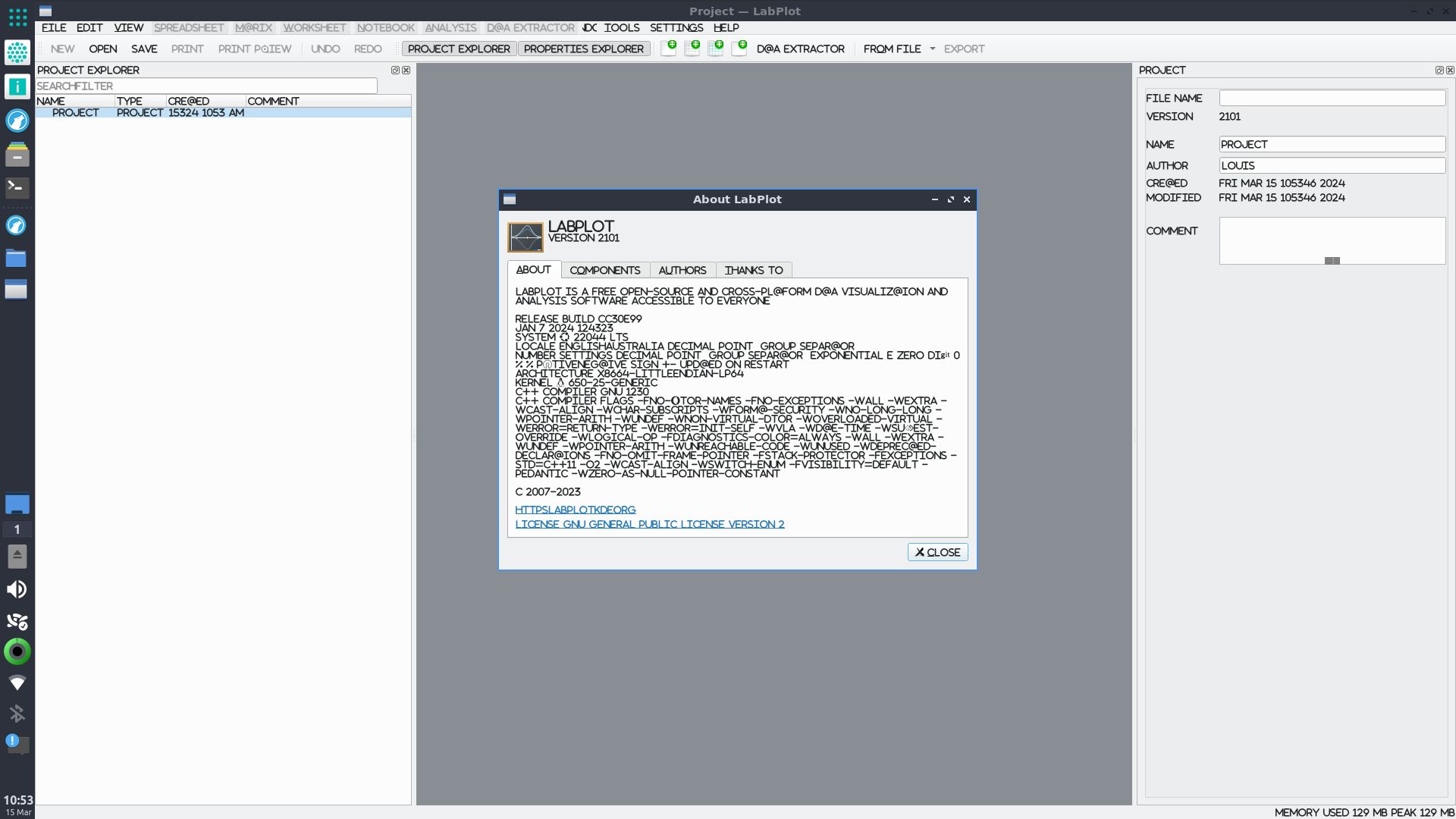Switch to the Components tab
The height and width of the screenshot is (819, 1456).
[604, 270]
